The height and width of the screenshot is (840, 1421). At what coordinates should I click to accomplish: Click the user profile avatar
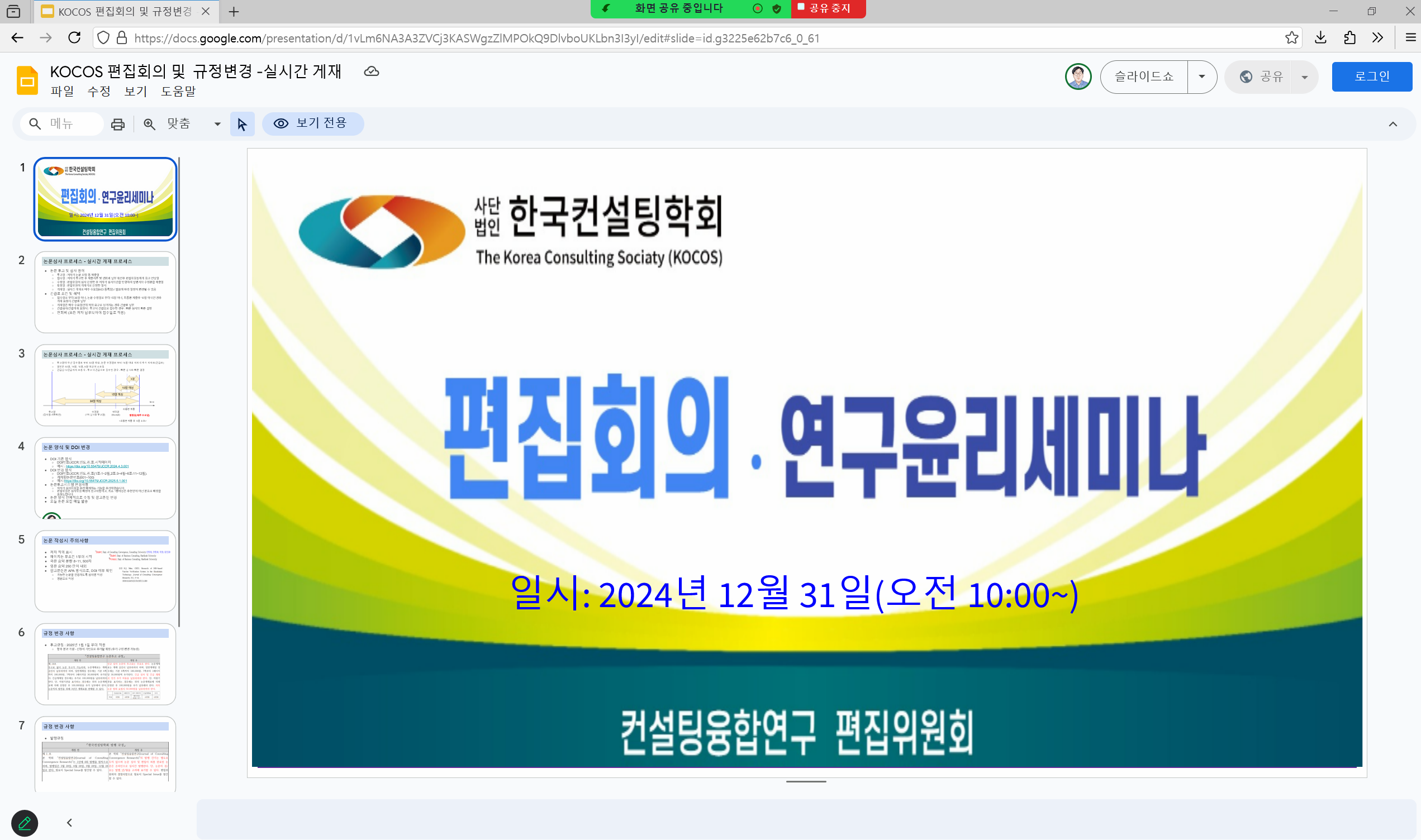click(x=1078, y=77)
